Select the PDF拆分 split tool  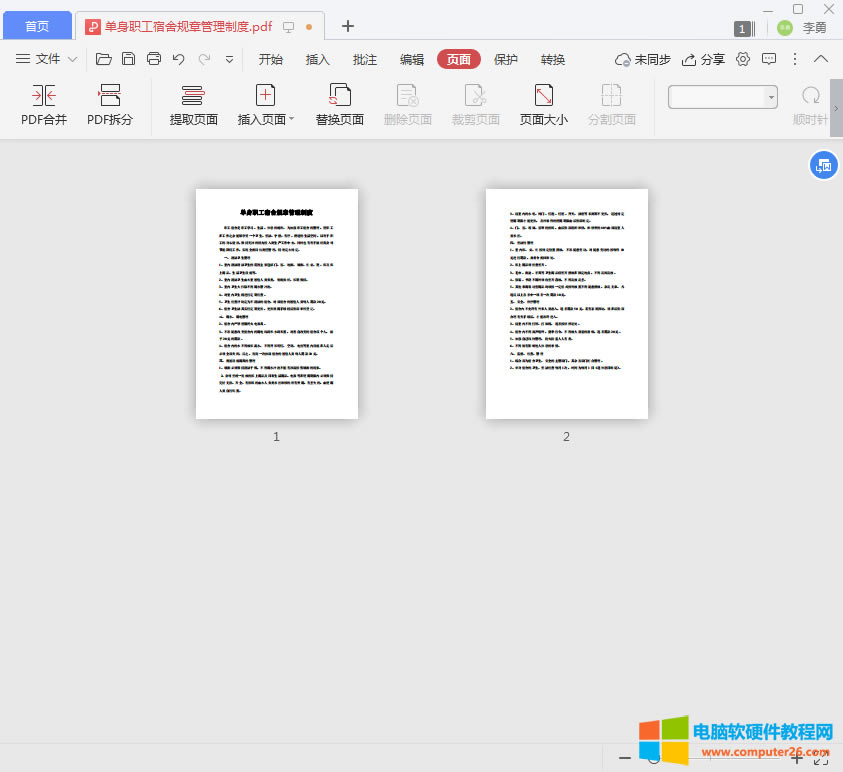(110, 105)
